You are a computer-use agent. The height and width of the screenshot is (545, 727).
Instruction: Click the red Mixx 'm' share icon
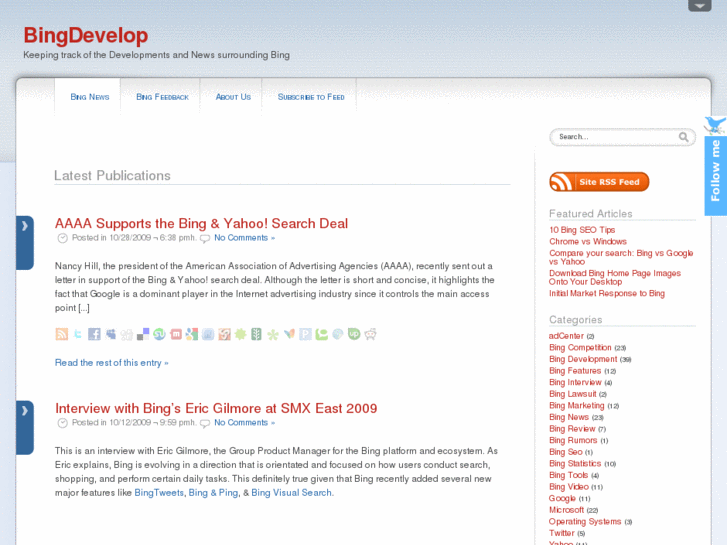pos(176,334)
